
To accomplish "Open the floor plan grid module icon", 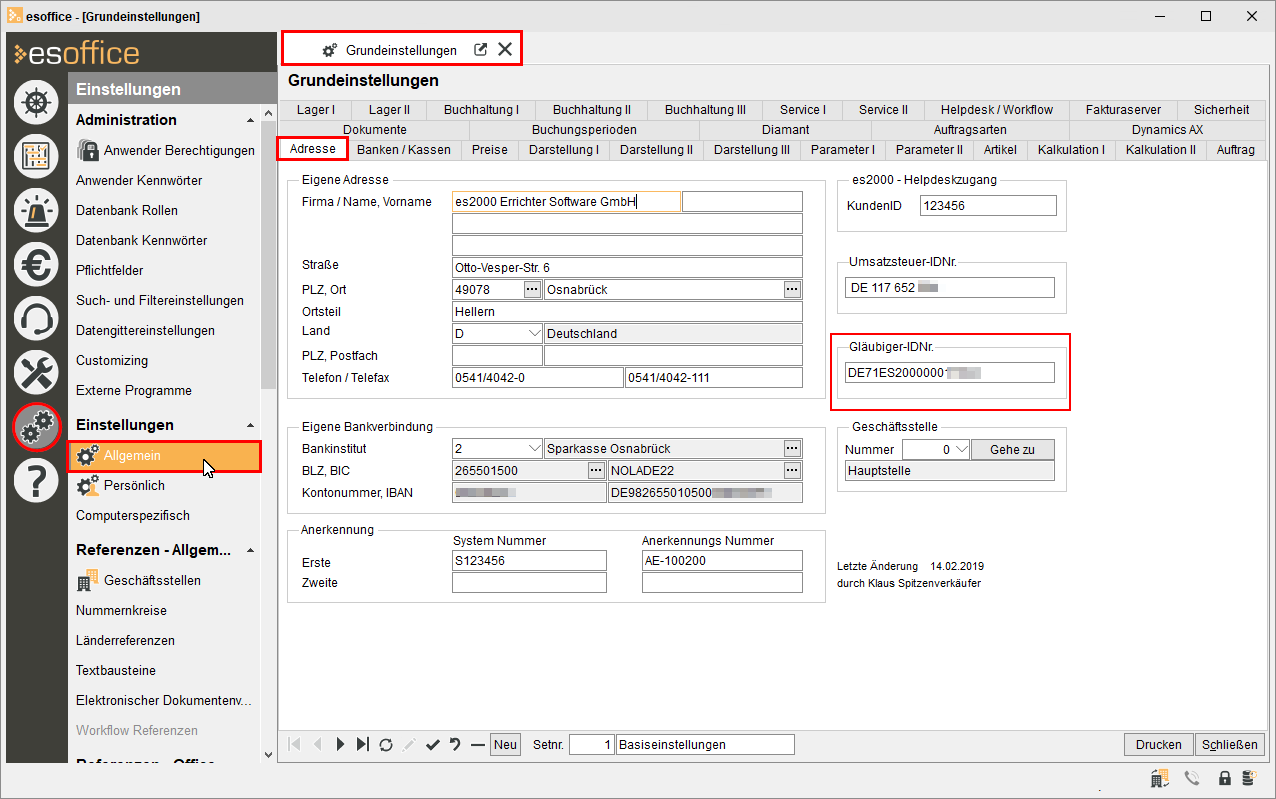I will pos(36,156).
